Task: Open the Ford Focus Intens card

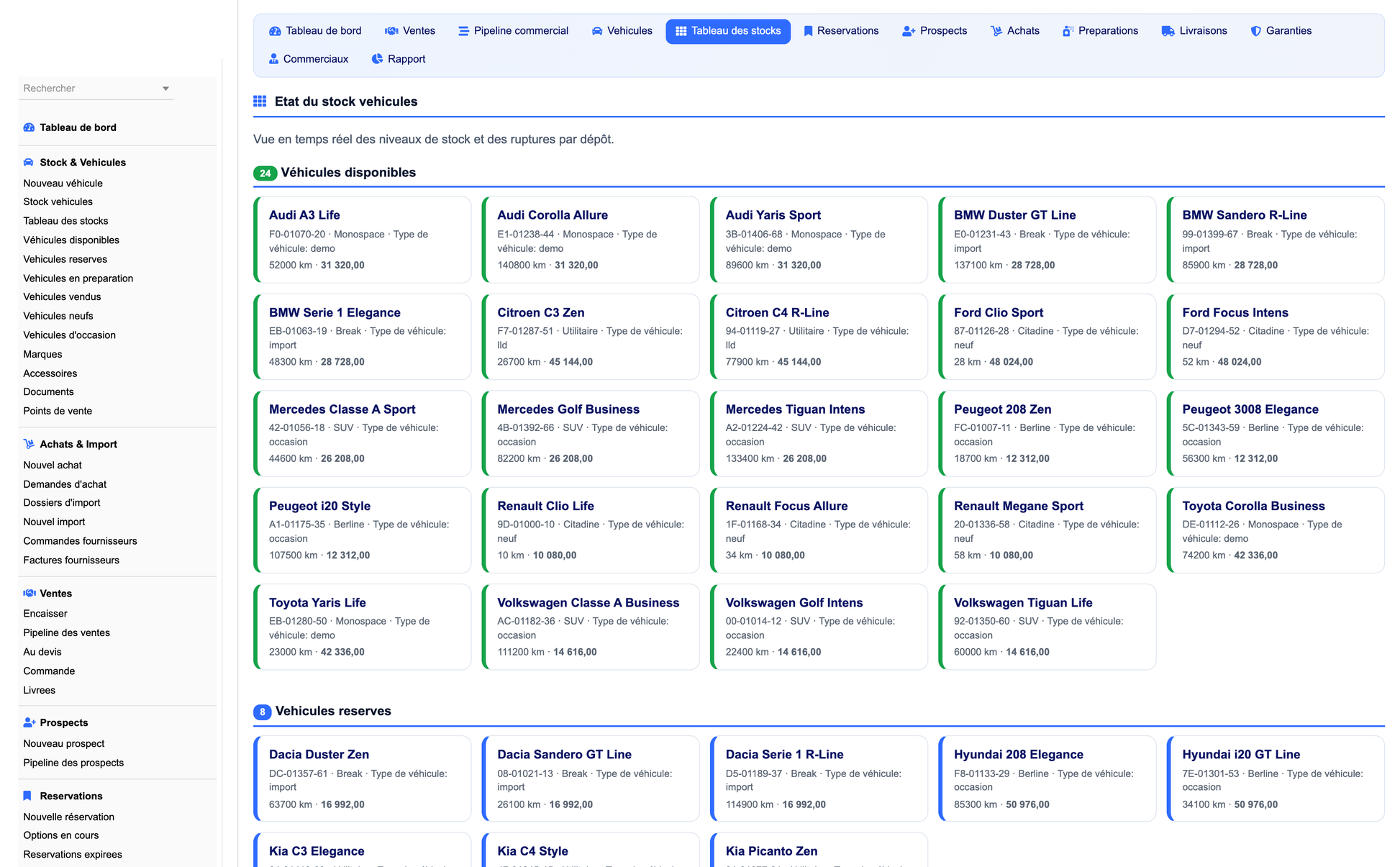Action: 1276,337
